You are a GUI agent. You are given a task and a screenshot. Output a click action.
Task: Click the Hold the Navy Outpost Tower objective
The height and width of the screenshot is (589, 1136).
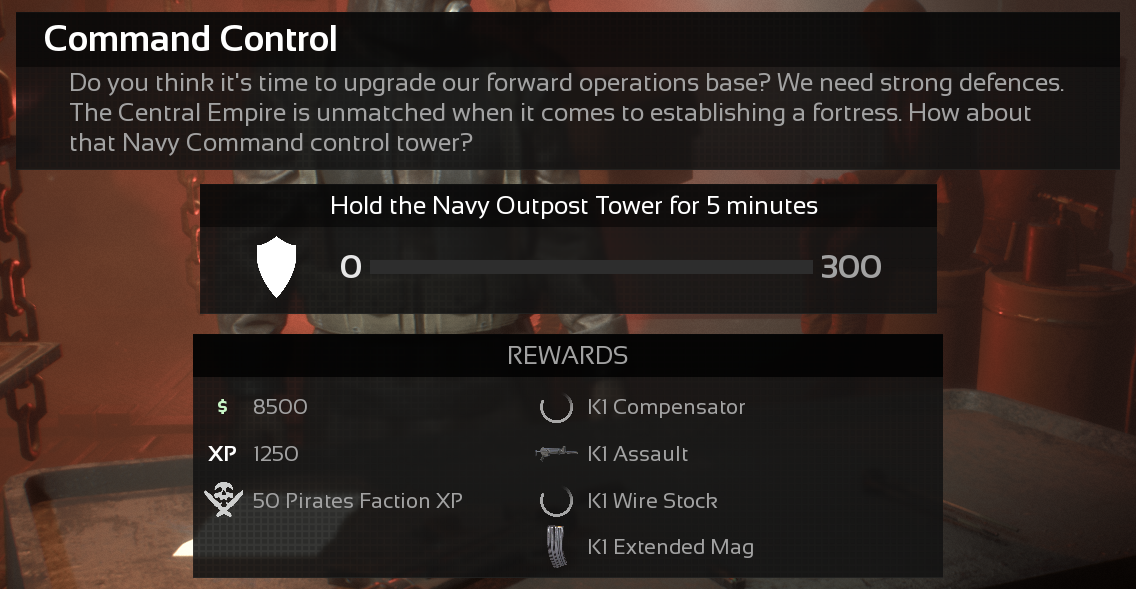pyautogui.click(x=573, y=207)
